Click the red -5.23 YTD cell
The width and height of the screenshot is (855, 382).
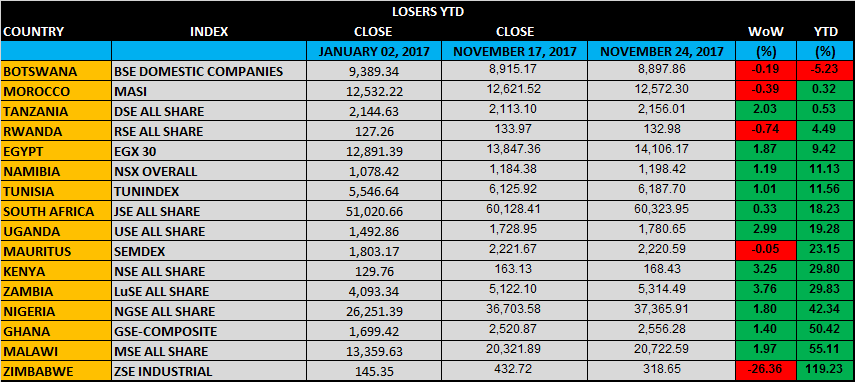(825, 71)
